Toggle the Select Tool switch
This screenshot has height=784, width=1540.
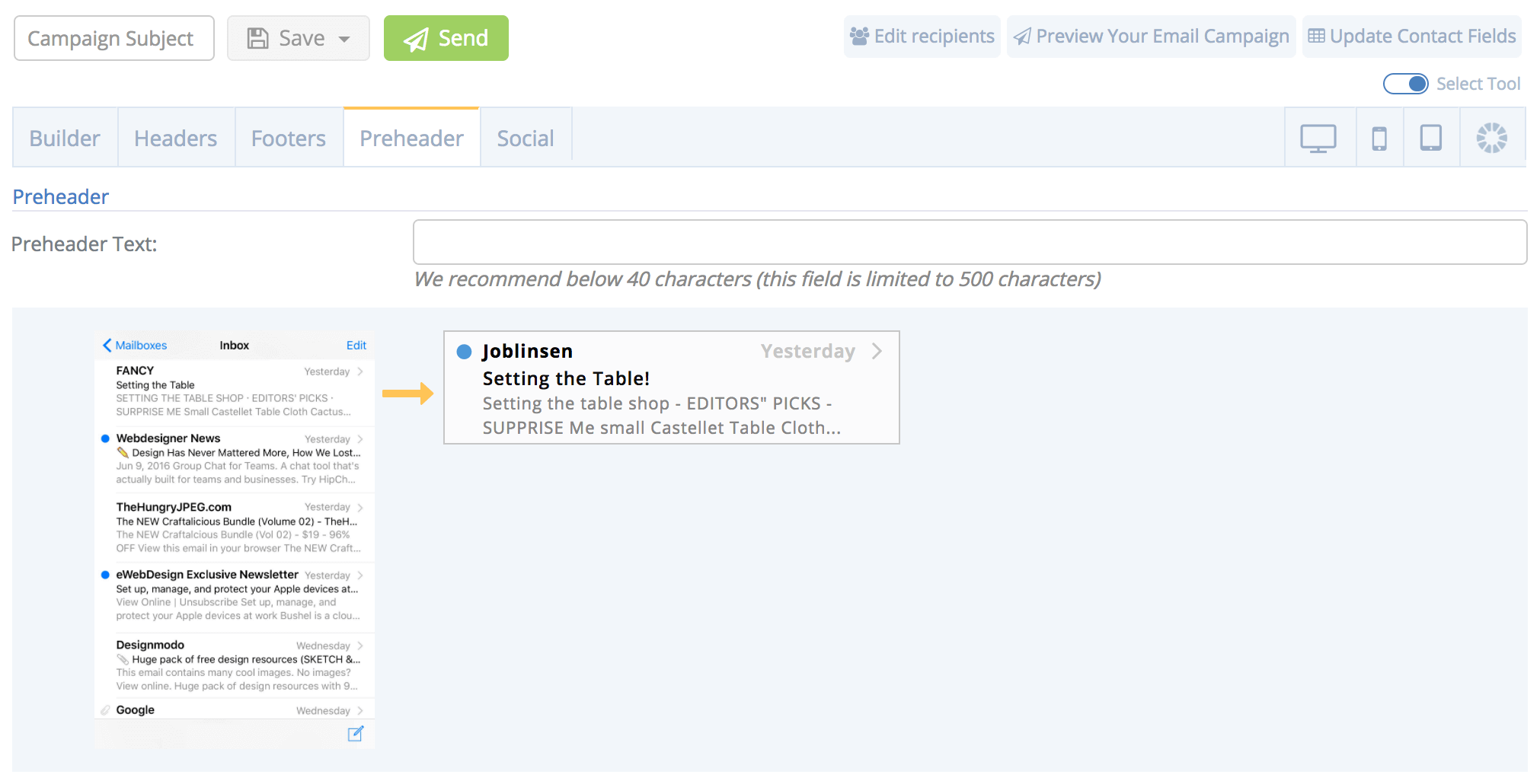click(1405, 84)
